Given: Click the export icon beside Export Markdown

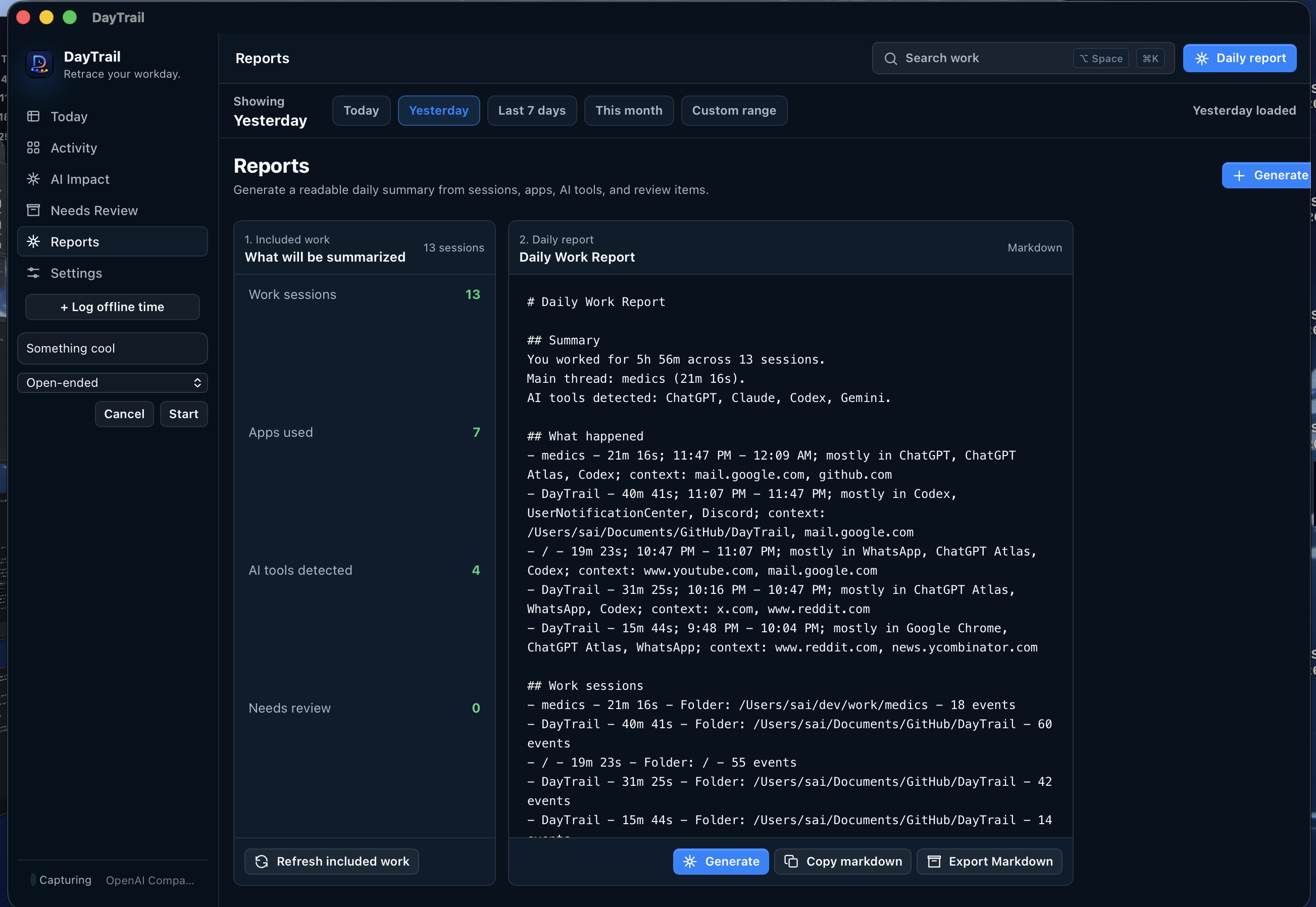Looking at the screenshot, I should [x=934, y=861].
